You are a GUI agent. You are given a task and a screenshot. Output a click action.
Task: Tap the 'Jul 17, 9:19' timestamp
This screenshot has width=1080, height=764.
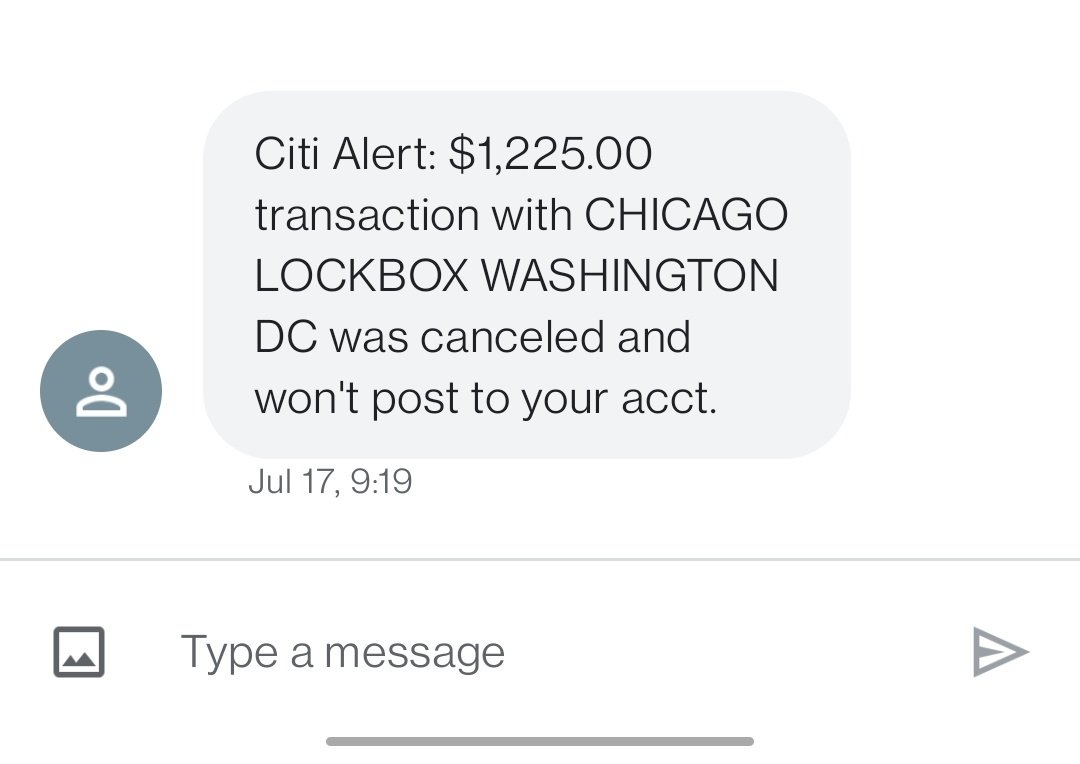click(330, 481)
